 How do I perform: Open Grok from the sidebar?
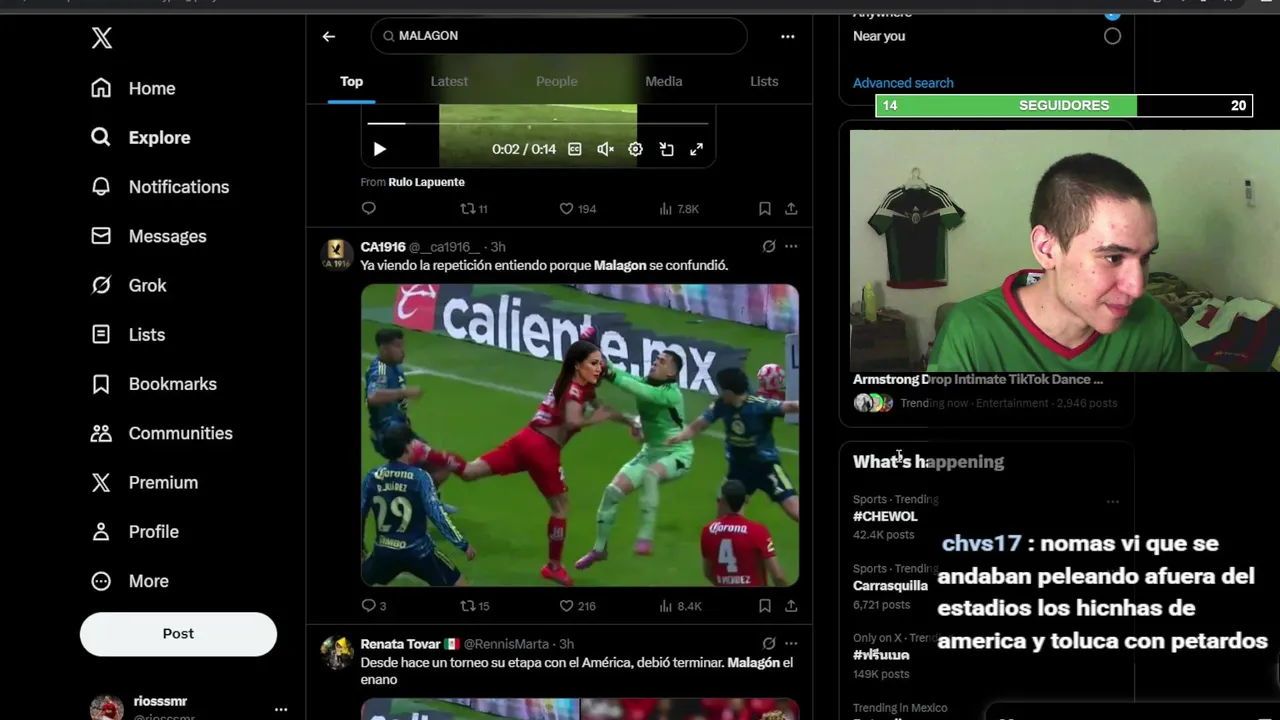tap(128, 285)
